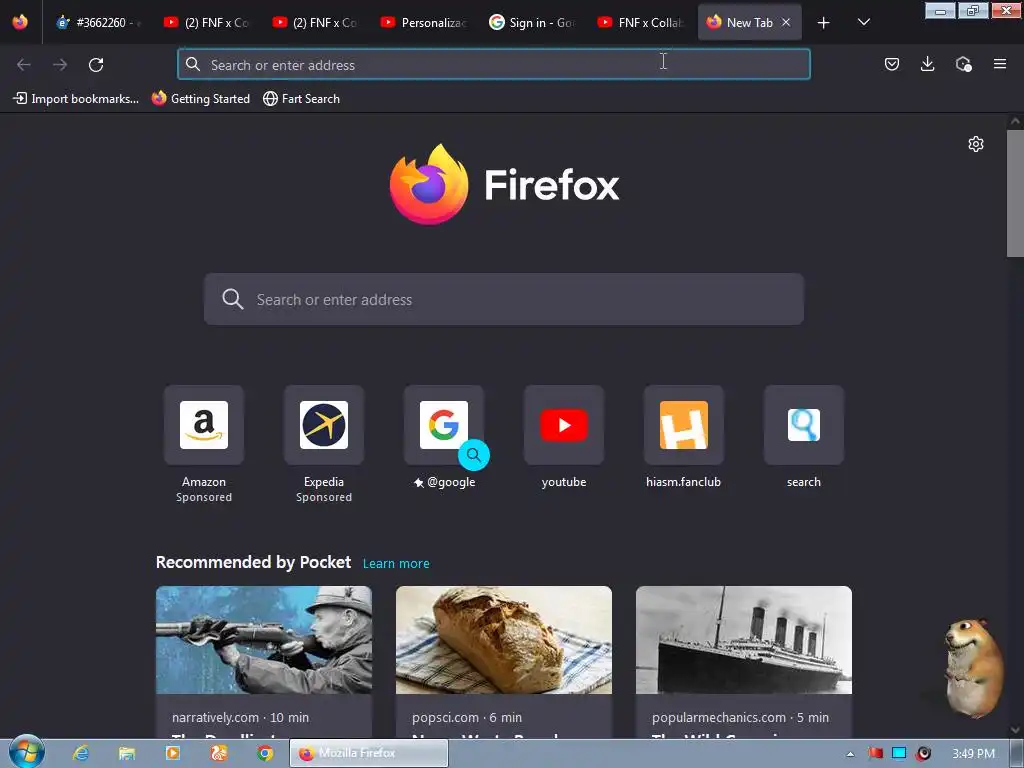
Task: Open the Save to Pocket icon
Action: click(x=891, y=64)
